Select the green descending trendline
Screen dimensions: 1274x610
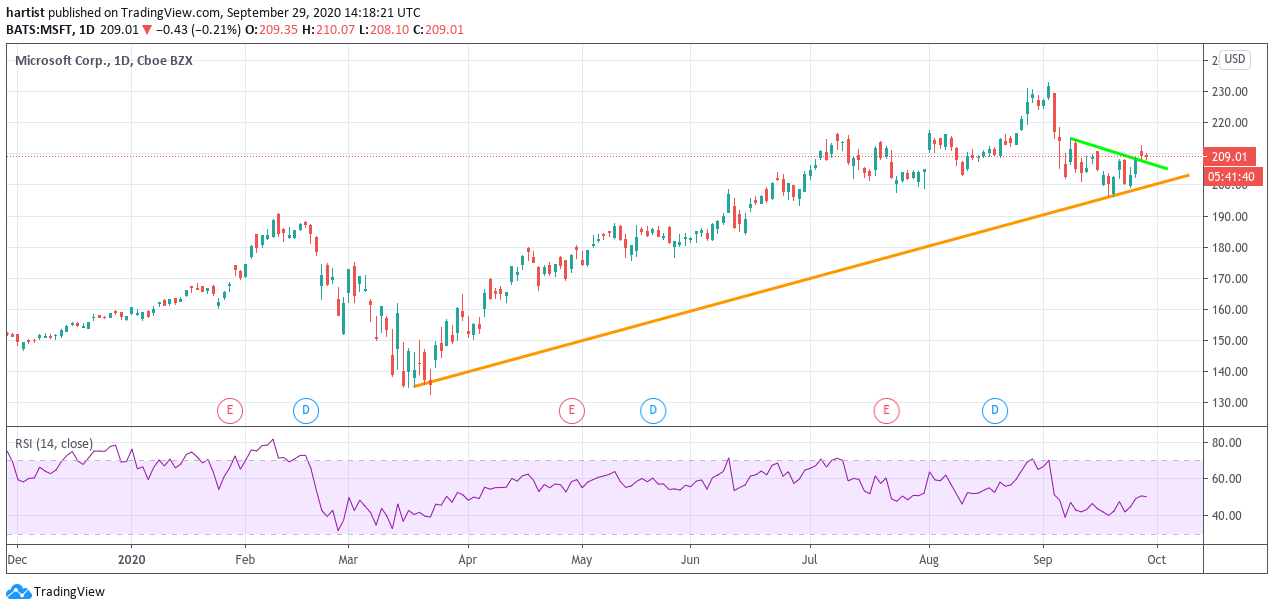[1118, 153]
